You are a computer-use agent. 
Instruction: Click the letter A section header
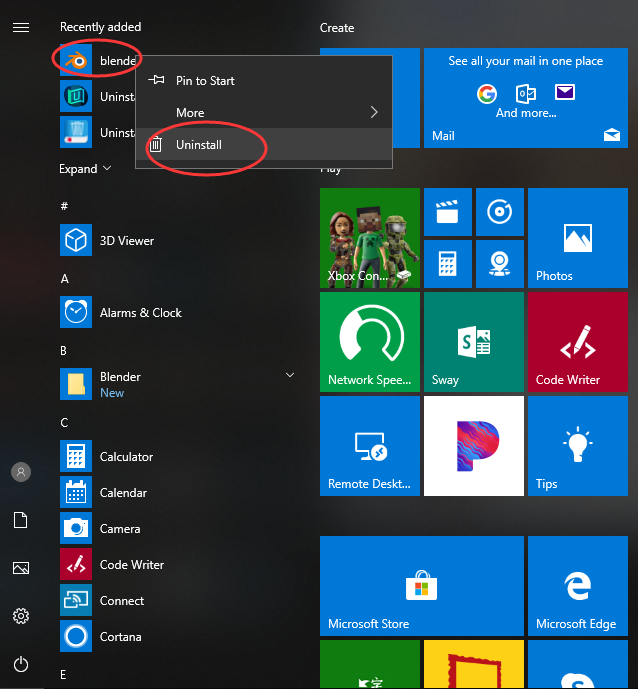click(65, 279)
